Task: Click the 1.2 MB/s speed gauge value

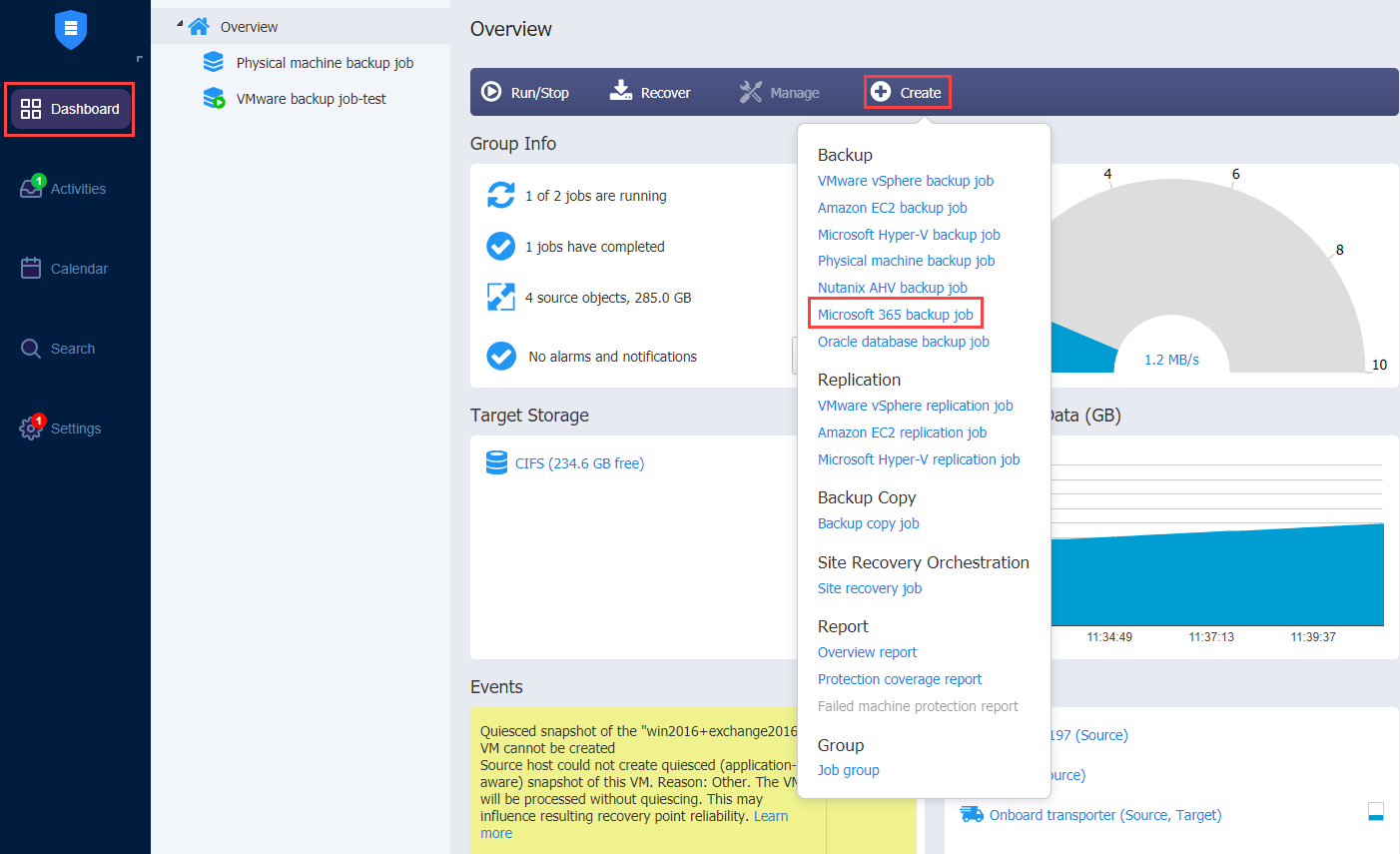Action: [1171, 360]
